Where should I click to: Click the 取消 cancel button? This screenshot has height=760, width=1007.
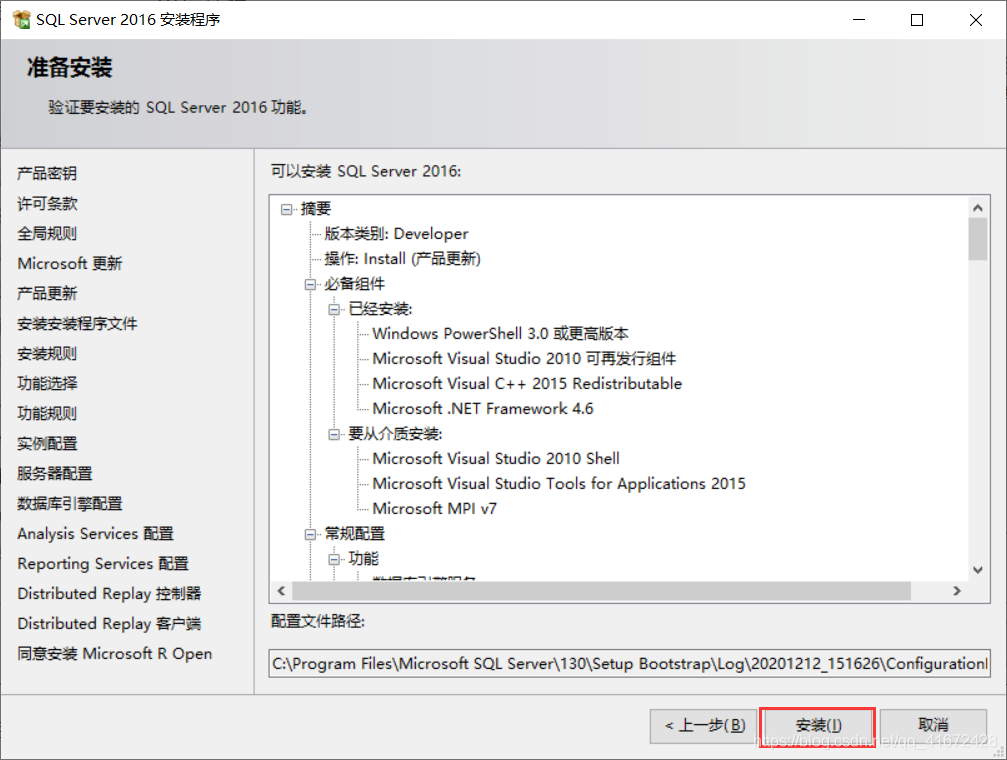point(933,726)
